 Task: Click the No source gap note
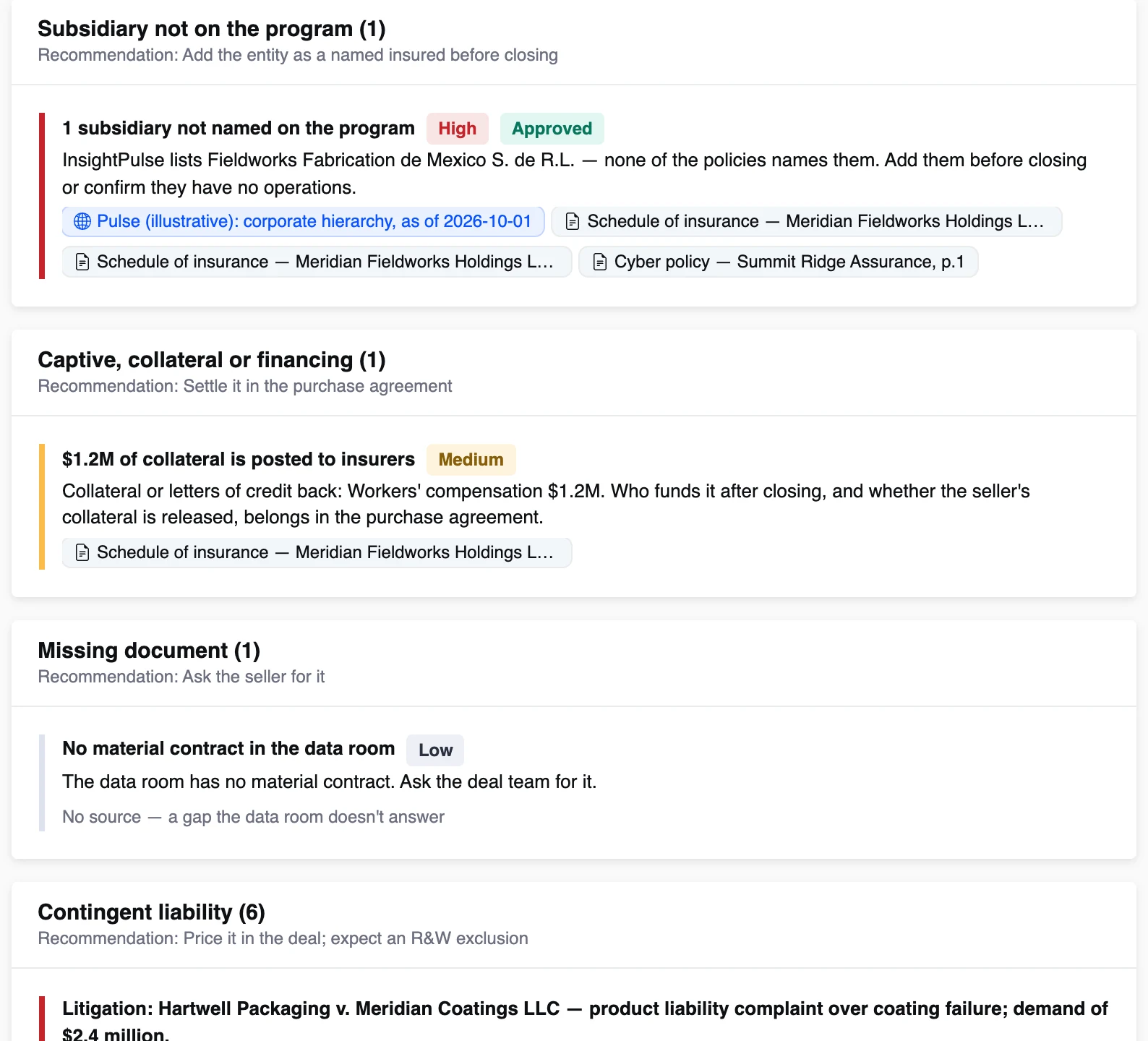tap(253, 817)
